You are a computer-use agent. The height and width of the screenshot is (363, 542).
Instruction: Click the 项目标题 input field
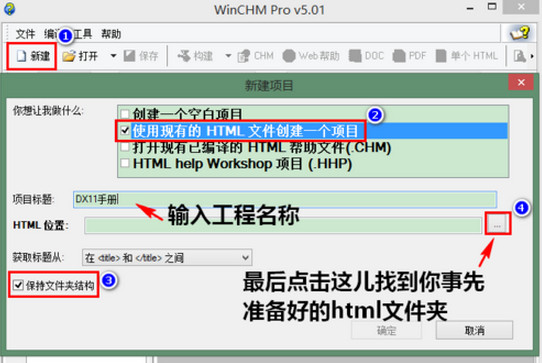coord(285,199)
